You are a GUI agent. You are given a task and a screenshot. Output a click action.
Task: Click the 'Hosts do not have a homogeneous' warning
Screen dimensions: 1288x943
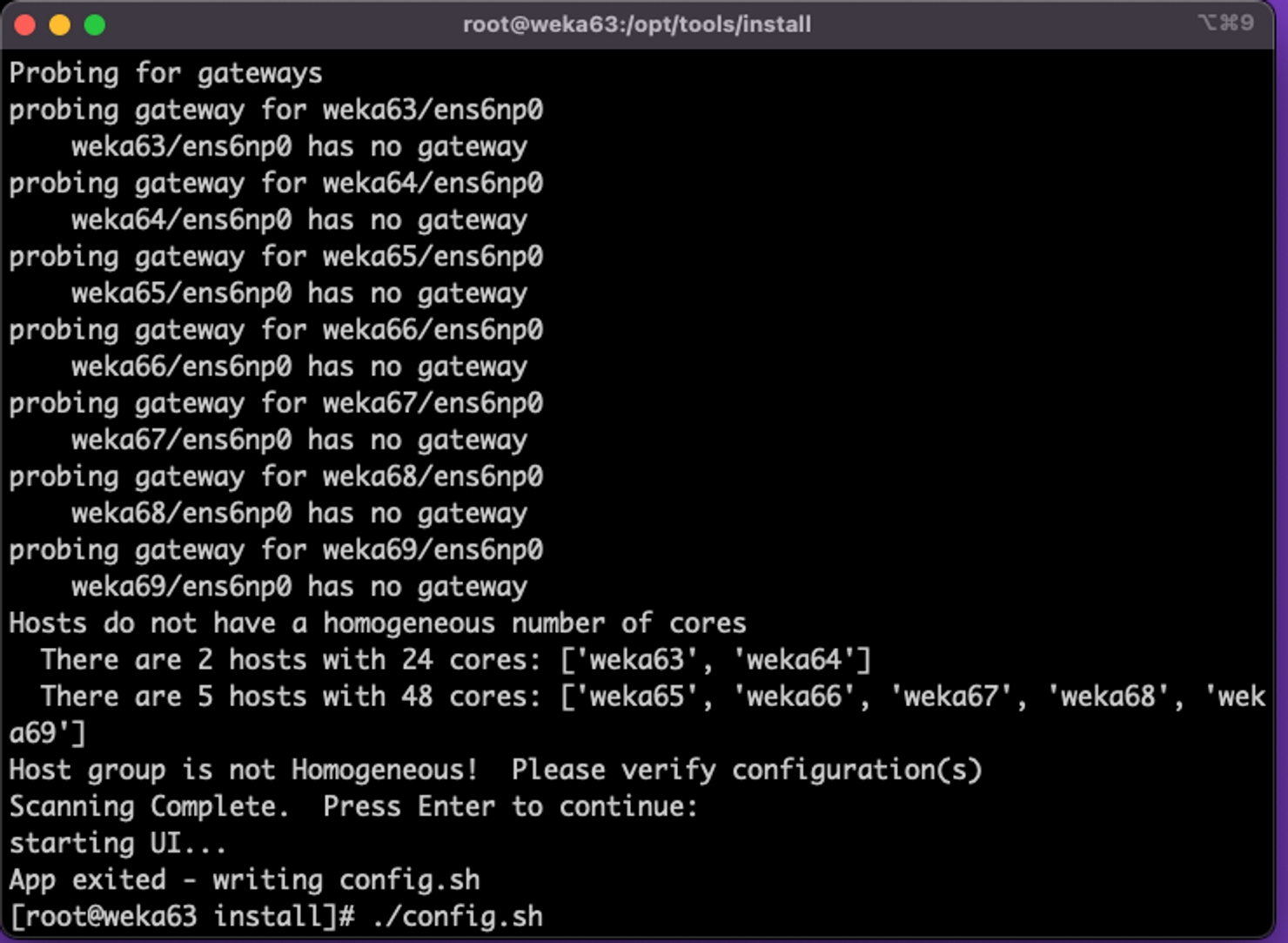coord(378,623)
